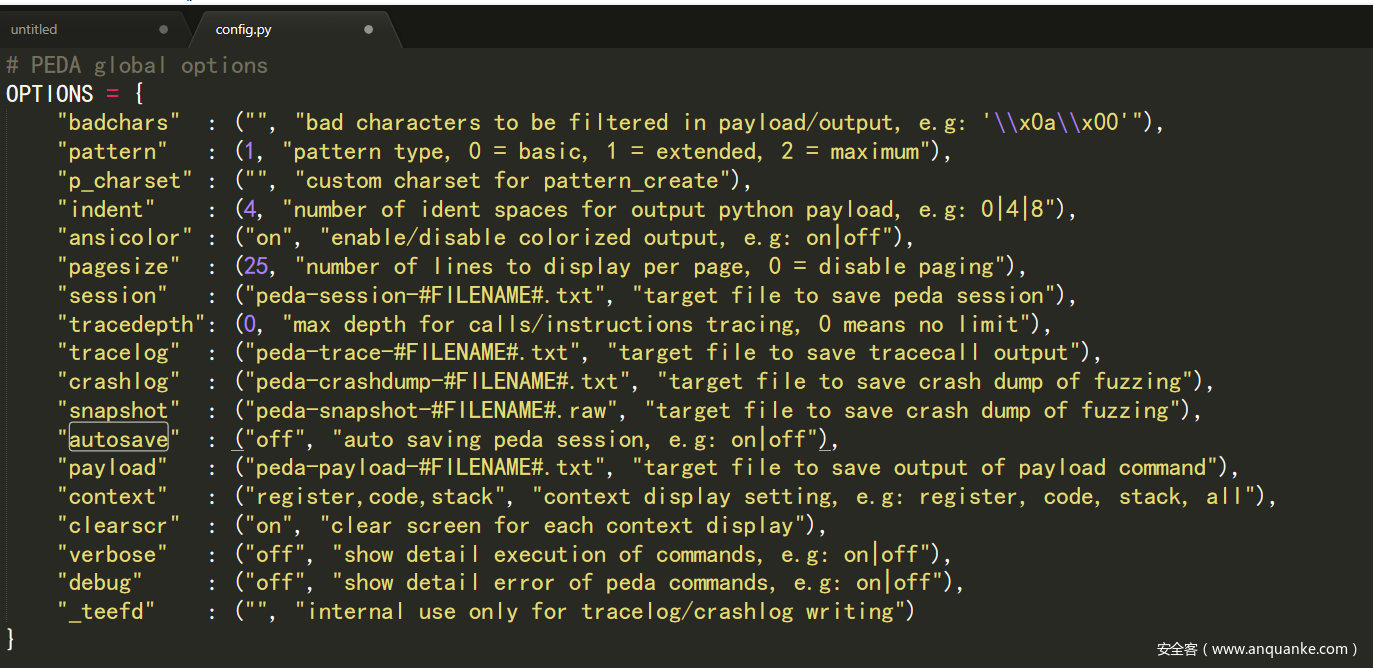Viewport: 1373px width, 668px height.
Task: Place cursor on the OPTIONS variable name
Action: (49, 94)
